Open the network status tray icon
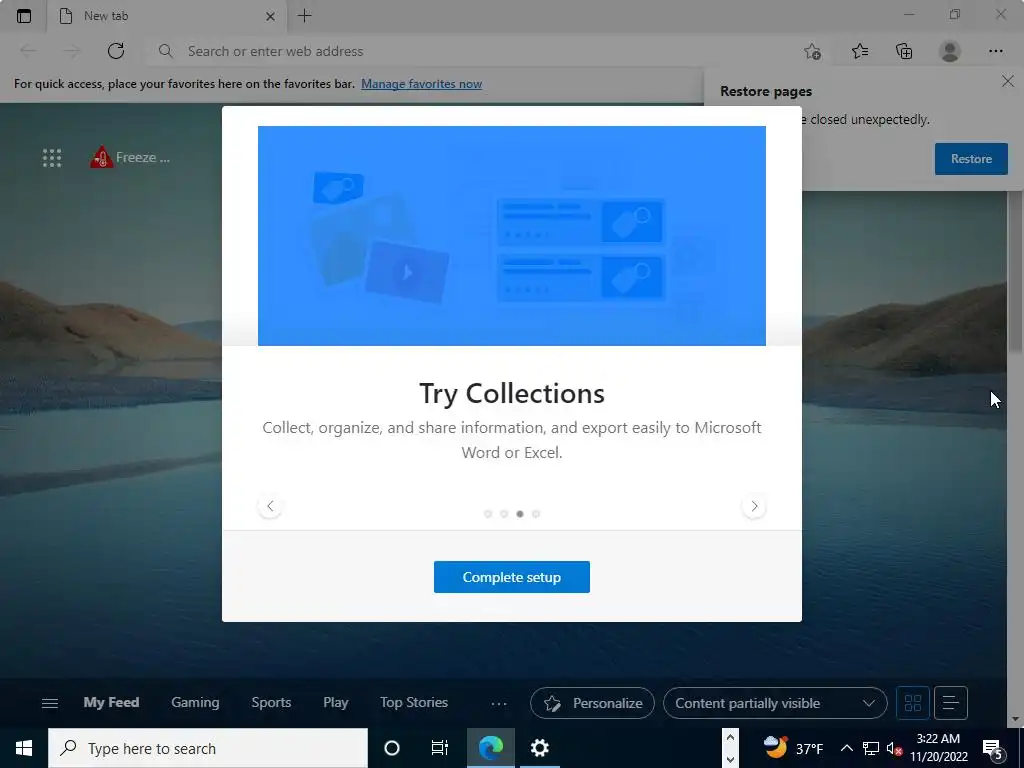1024x768 pixels. click(871, 748)
